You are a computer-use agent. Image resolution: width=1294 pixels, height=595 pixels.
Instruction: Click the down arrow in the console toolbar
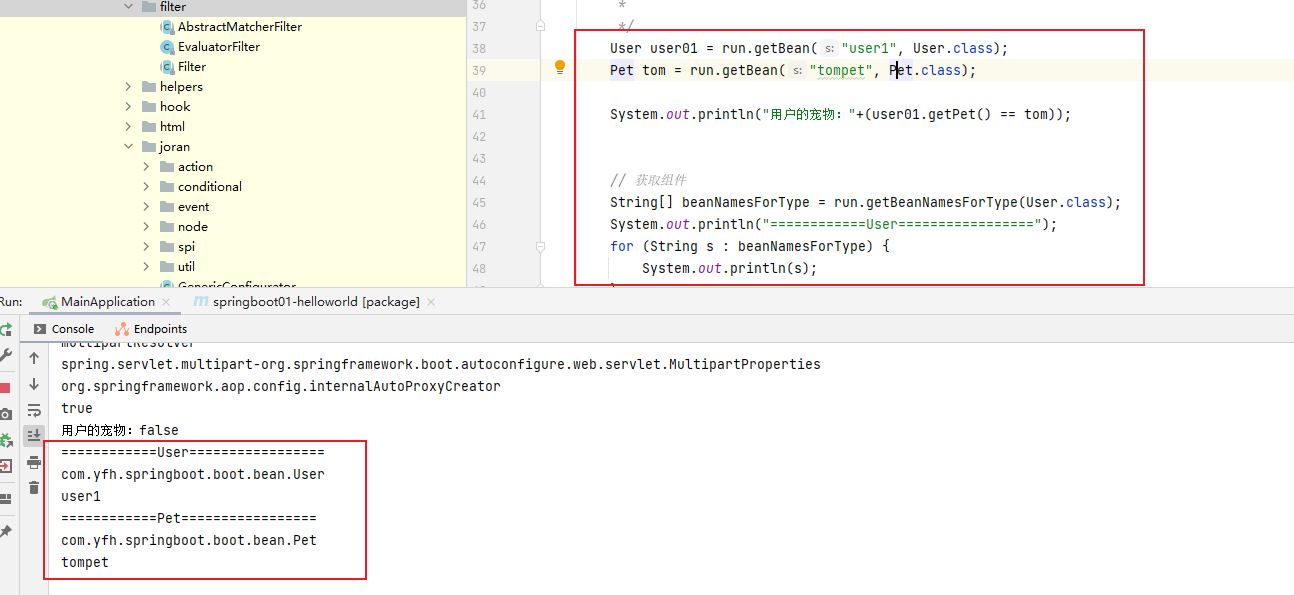pos(34,384)
